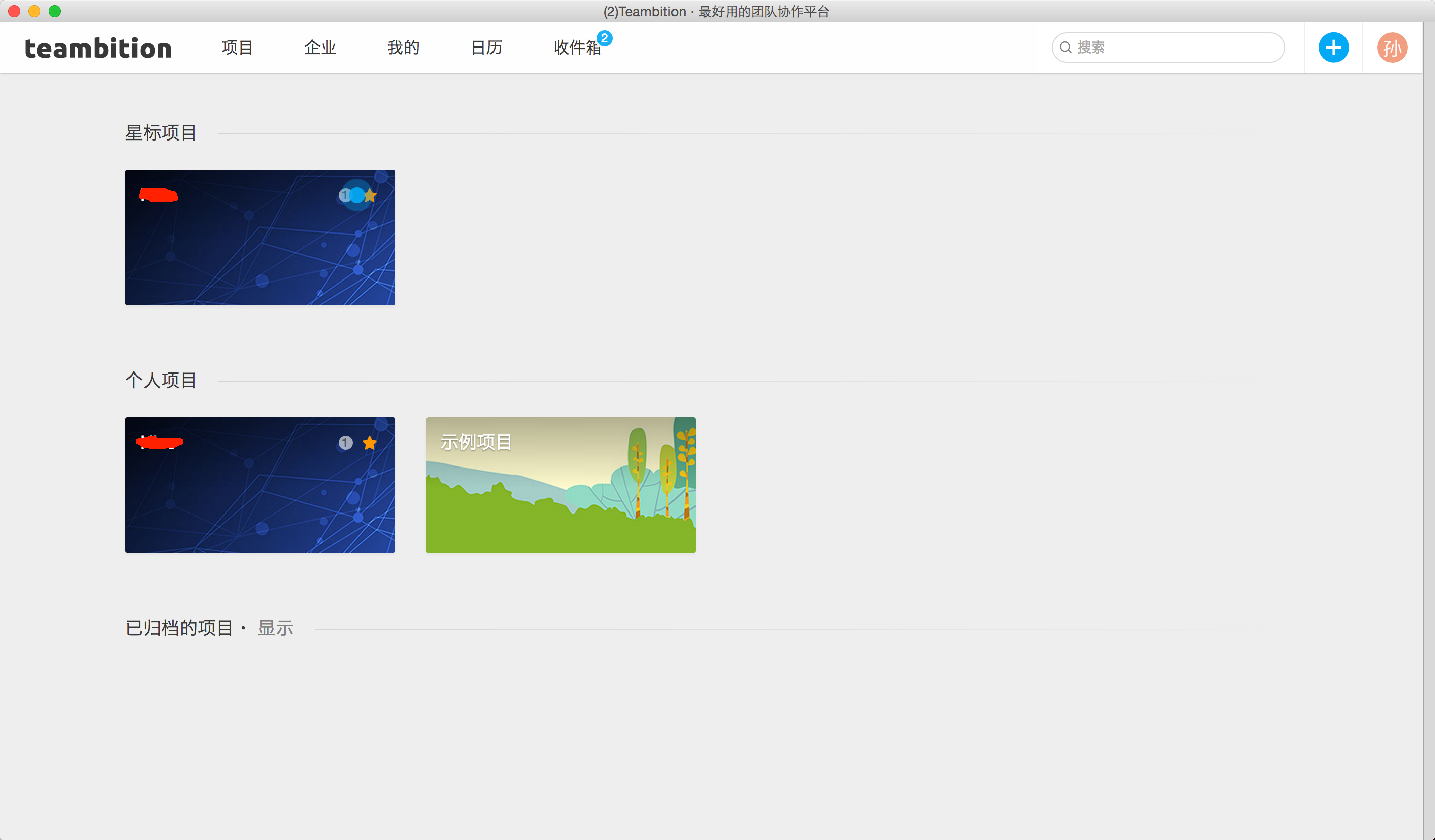Open the 收件箱 inbox tab

[577, 48]
